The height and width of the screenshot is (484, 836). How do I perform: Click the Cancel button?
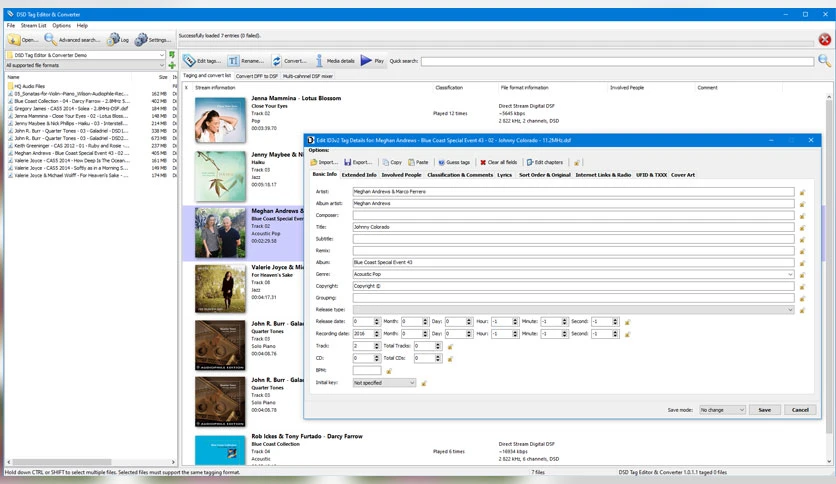pyautogui.click(x=800, y=410)
